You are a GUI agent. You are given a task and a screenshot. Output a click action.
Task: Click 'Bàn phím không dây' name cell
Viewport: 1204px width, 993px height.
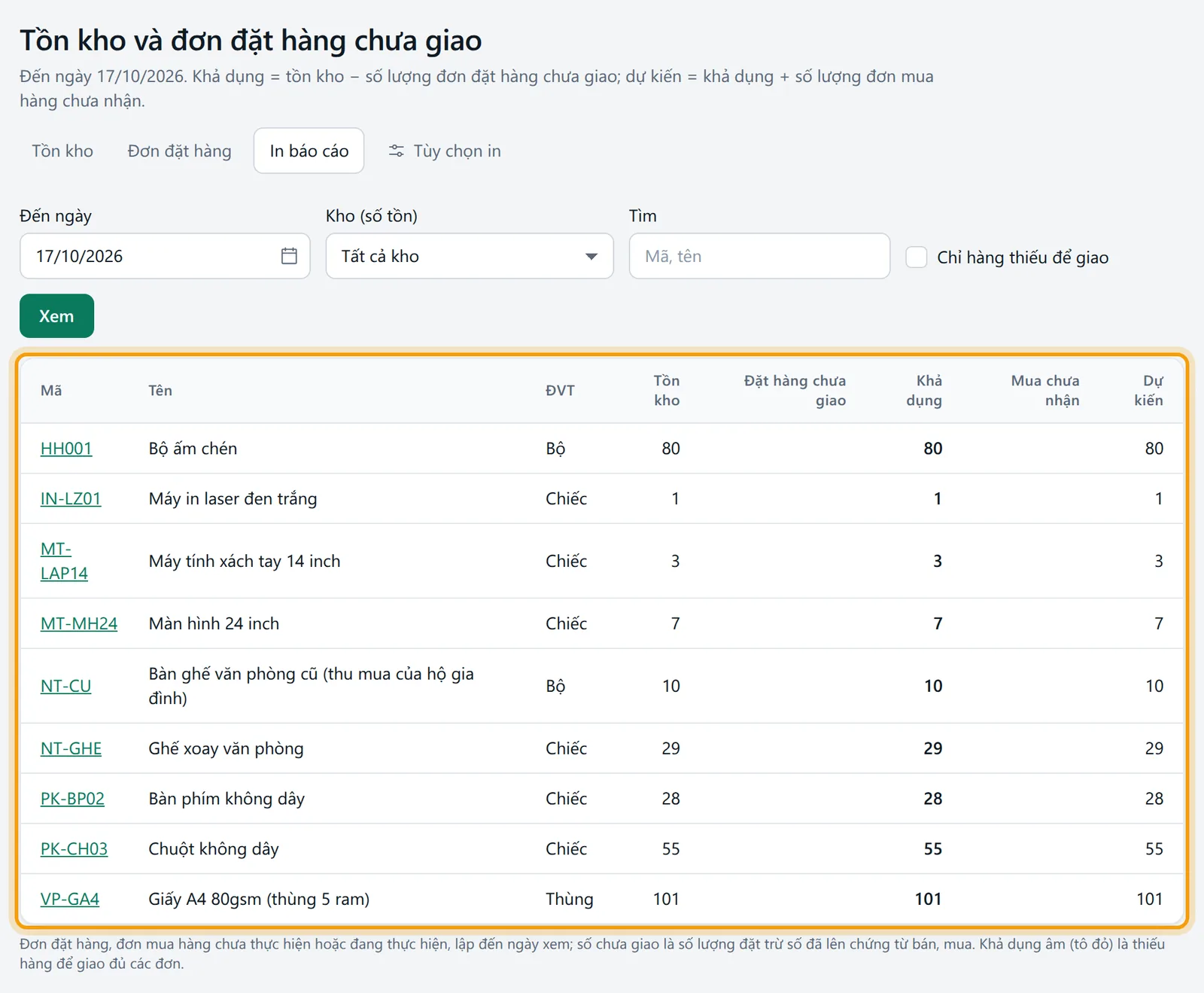click(227, 799)
